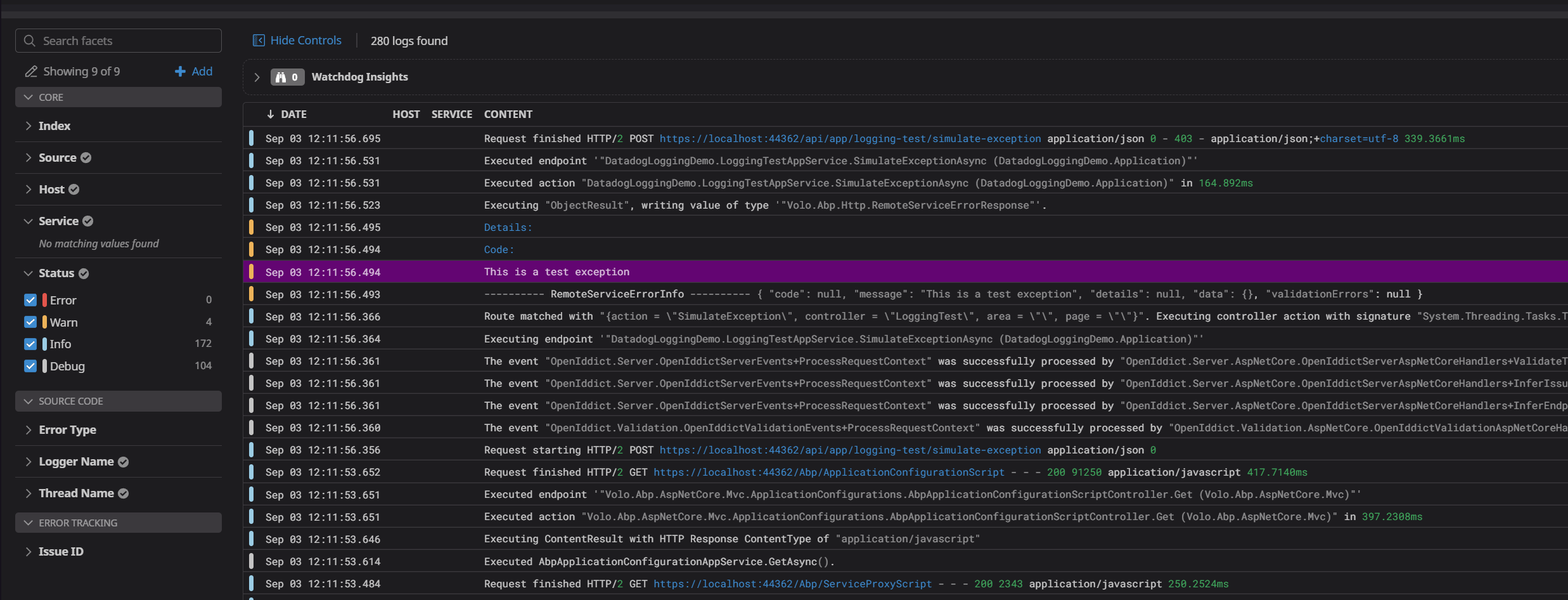Click the orange Warn status color bar
Screen dimensions: 1568x600
44,322
